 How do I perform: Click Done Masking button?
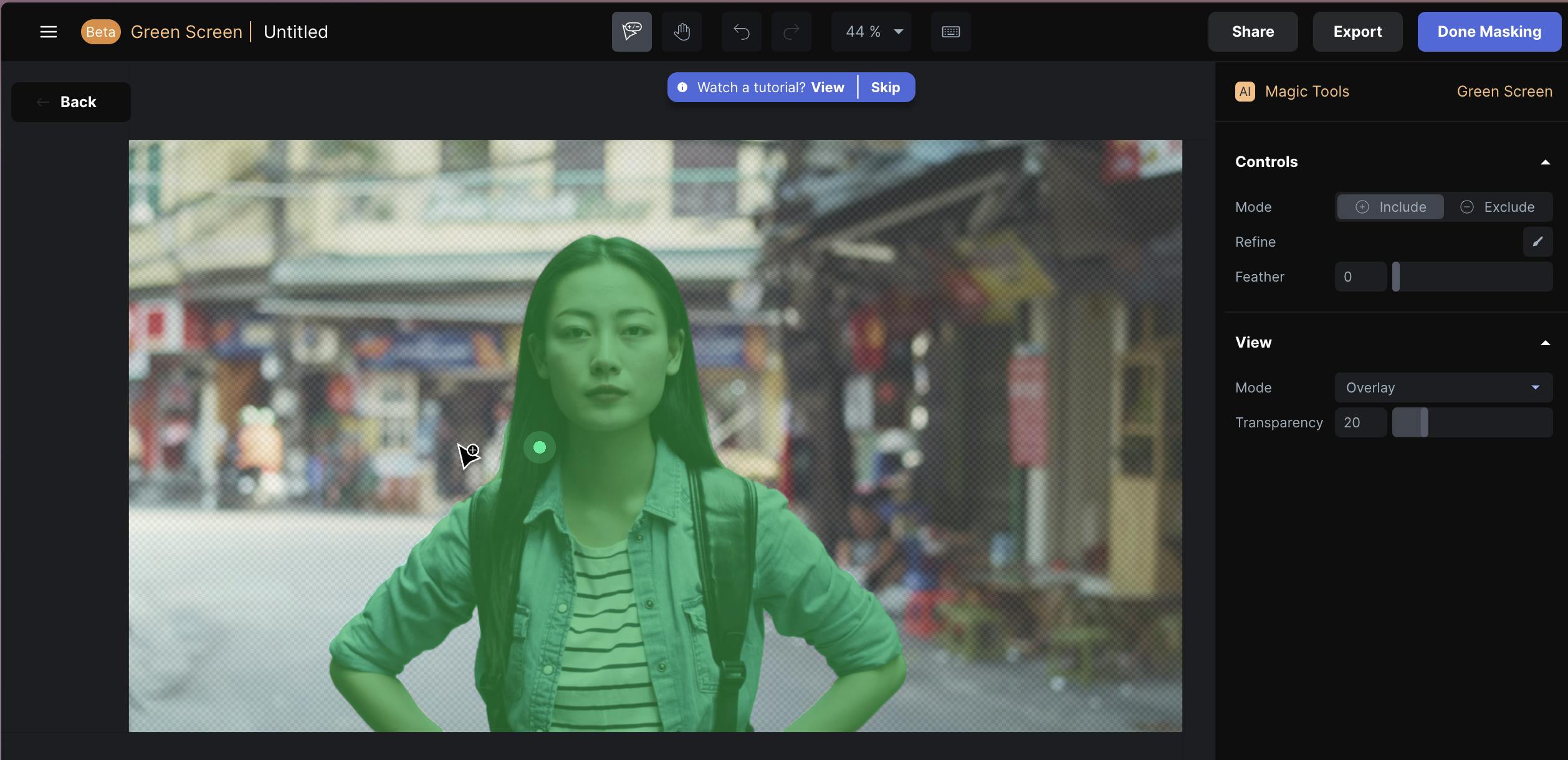1489,32
